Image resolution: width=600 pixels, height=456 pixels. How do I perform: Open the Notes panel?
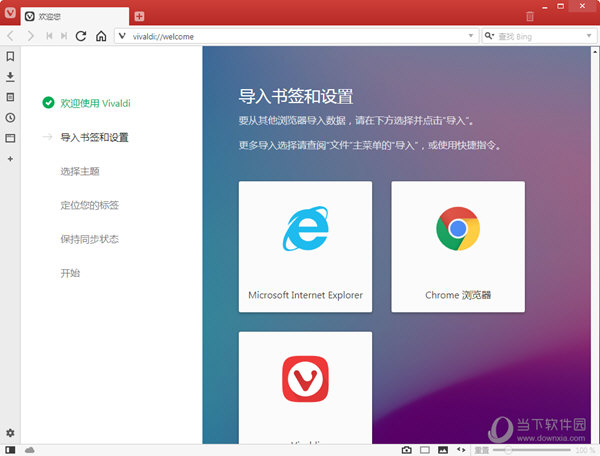click(x=10, y=97)
